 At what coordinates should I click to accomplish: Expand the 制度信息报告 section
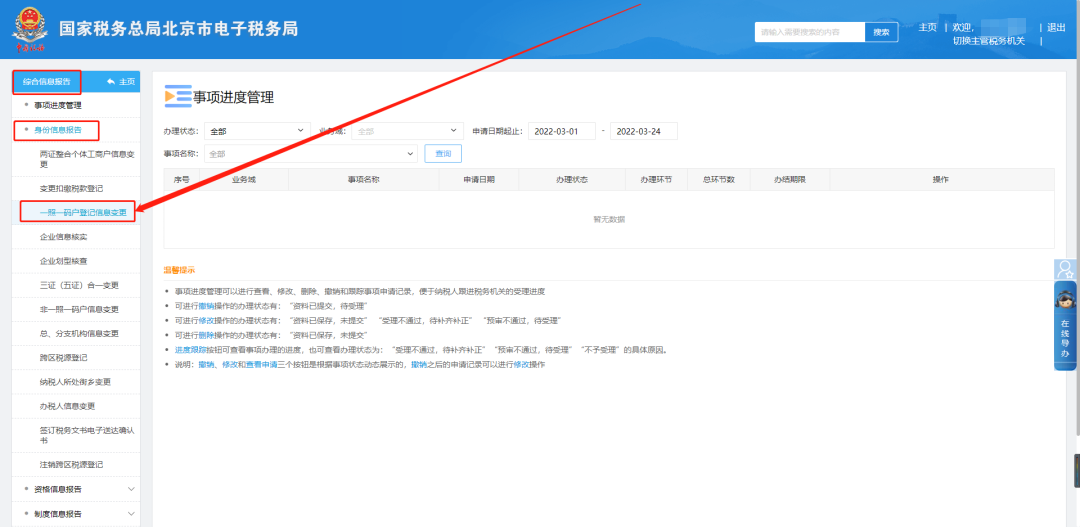point(131,513)
